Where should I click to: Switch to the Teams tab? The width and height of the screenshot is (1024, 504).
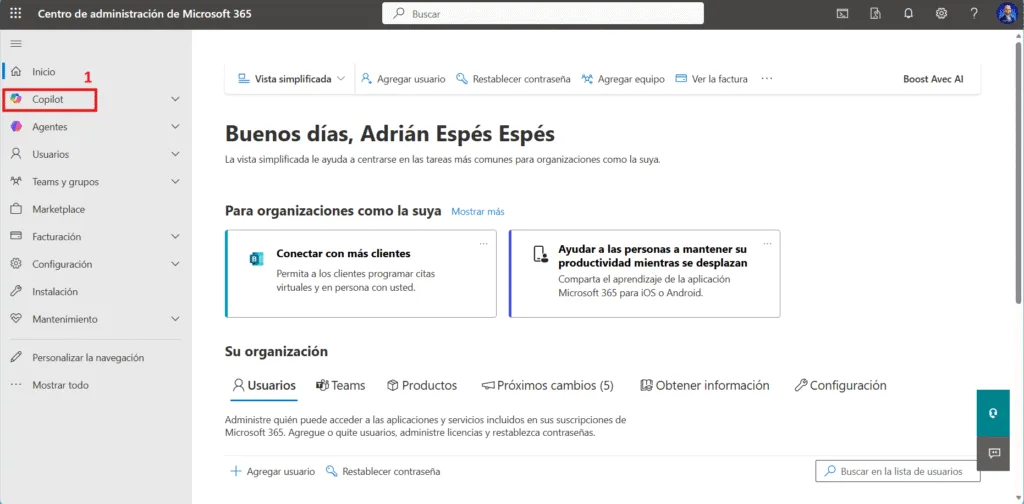coord(340,386)
